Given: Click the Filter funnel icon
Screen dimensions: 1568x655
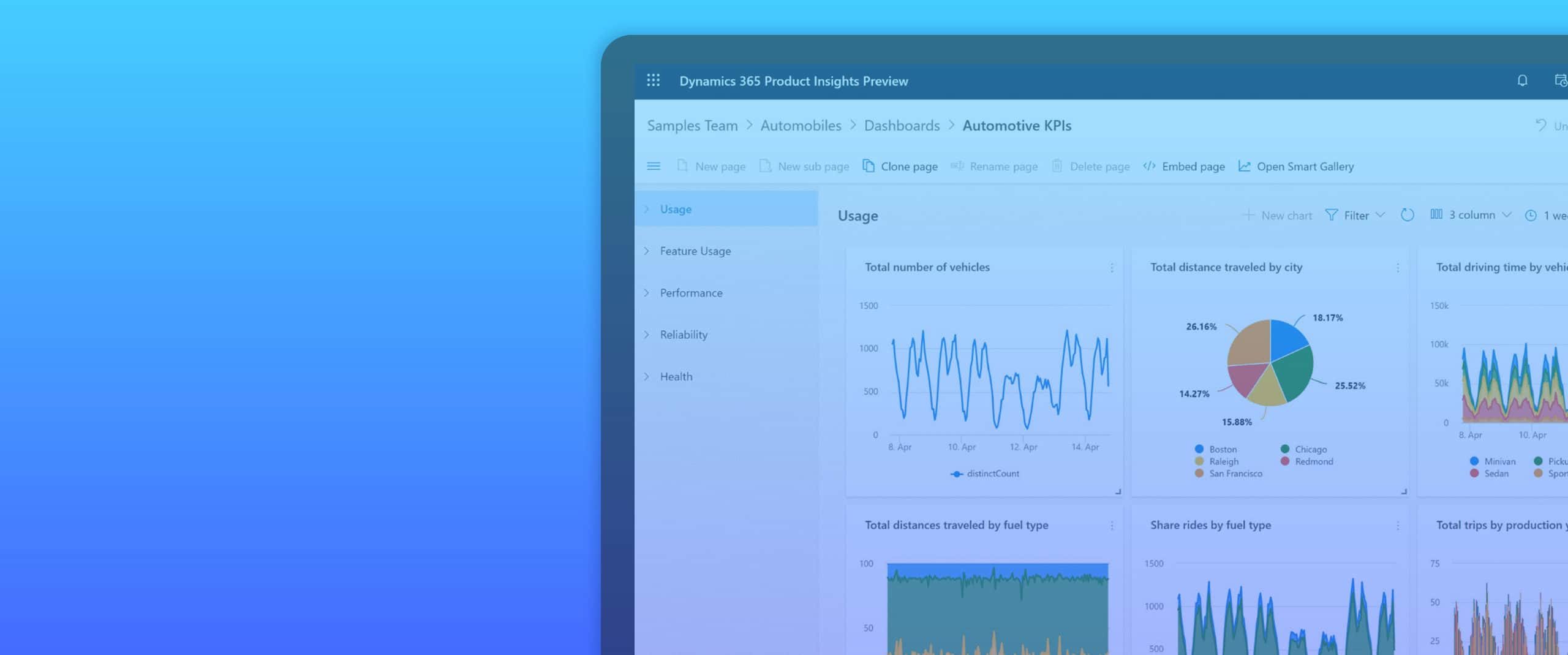Looking at the screenshot, I should [x=1331, y=215].
